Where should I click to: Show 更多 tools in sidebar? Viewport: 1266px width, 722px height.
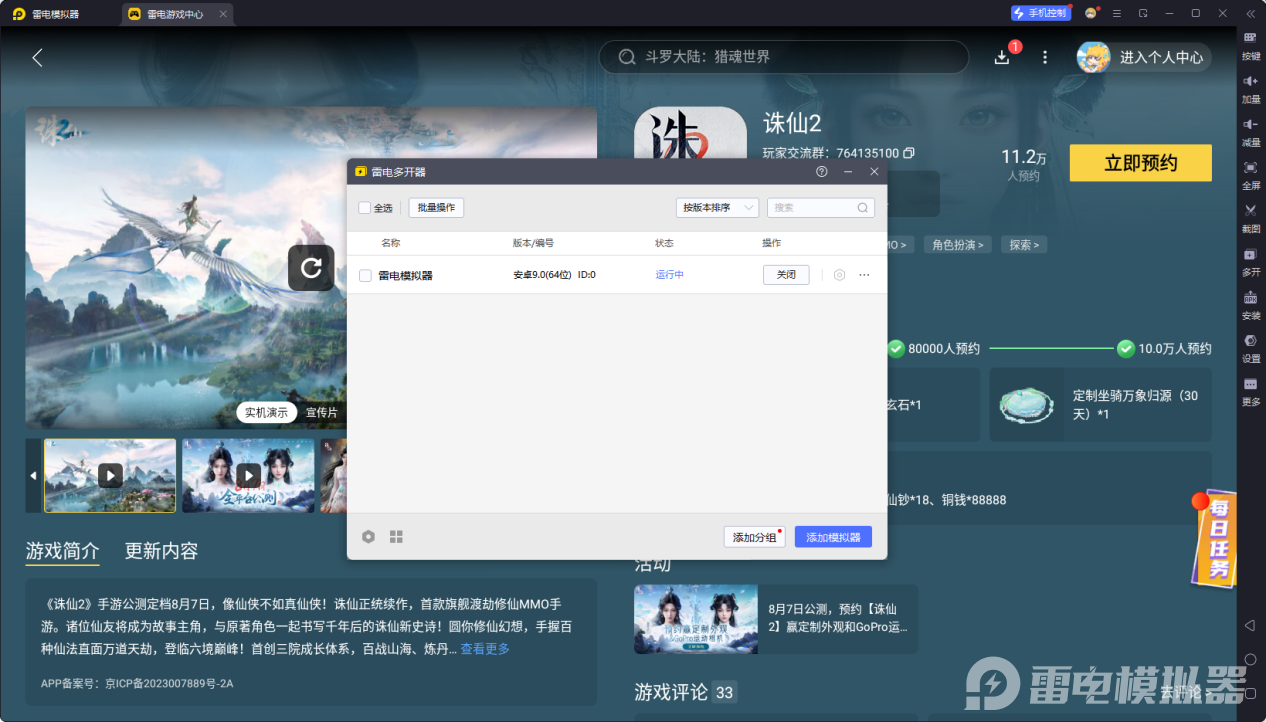(1250, 390)
